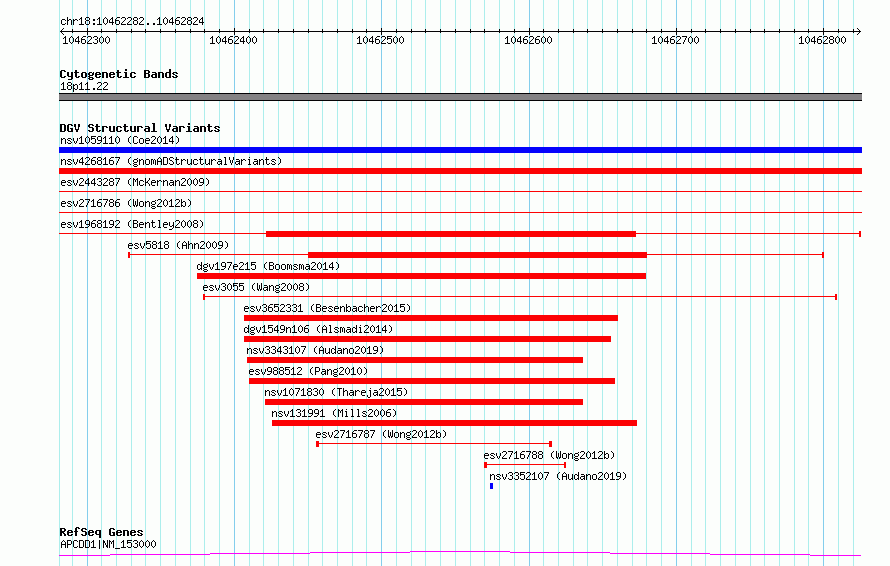This screenshot has width=890, height=566.
Task: Click the DGV Structural Variants track title
Action: (x=140, y=128)
